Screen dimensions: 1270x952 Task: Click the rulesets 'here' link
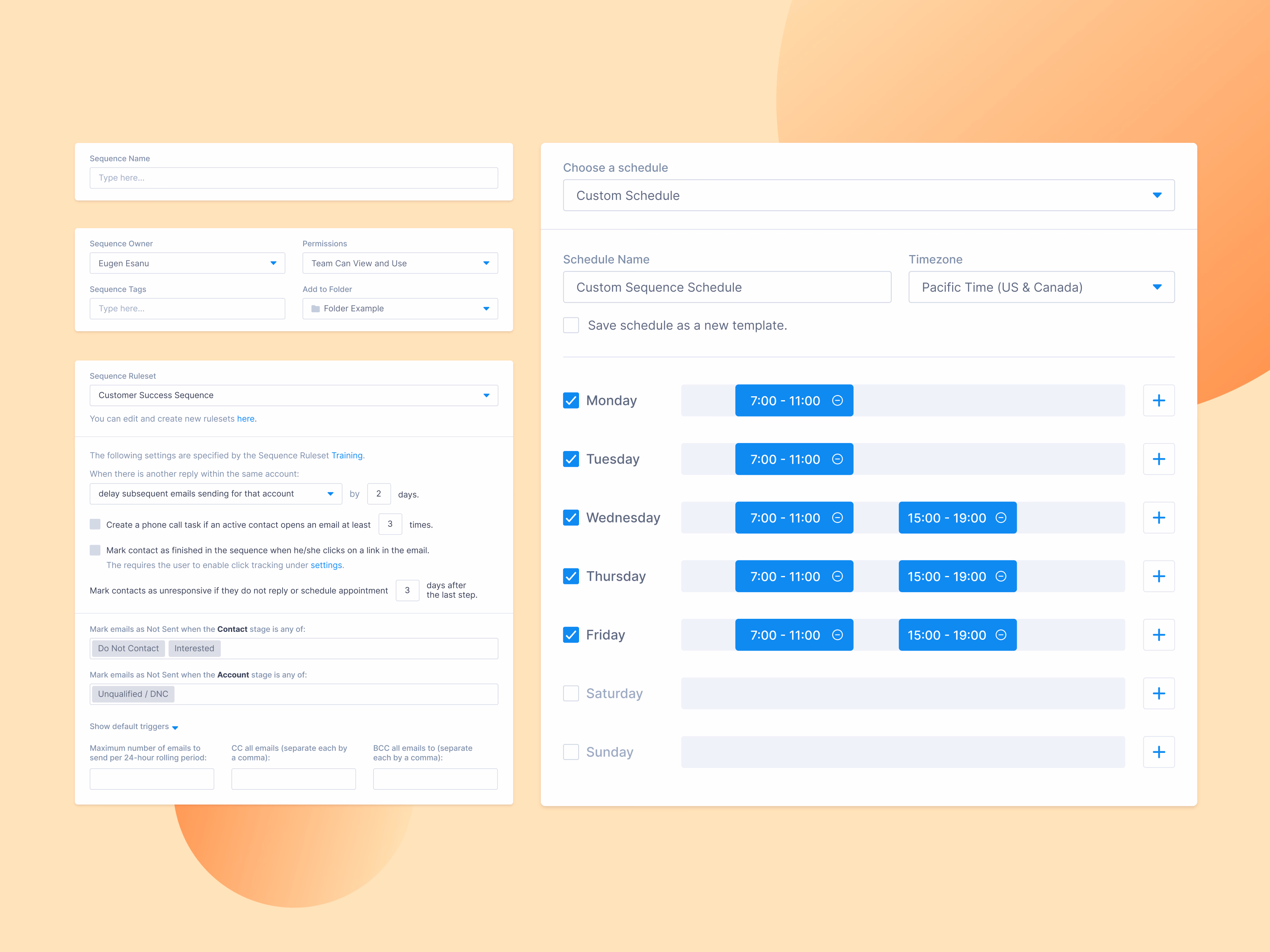pyautogui.click(x=246, y=419)
